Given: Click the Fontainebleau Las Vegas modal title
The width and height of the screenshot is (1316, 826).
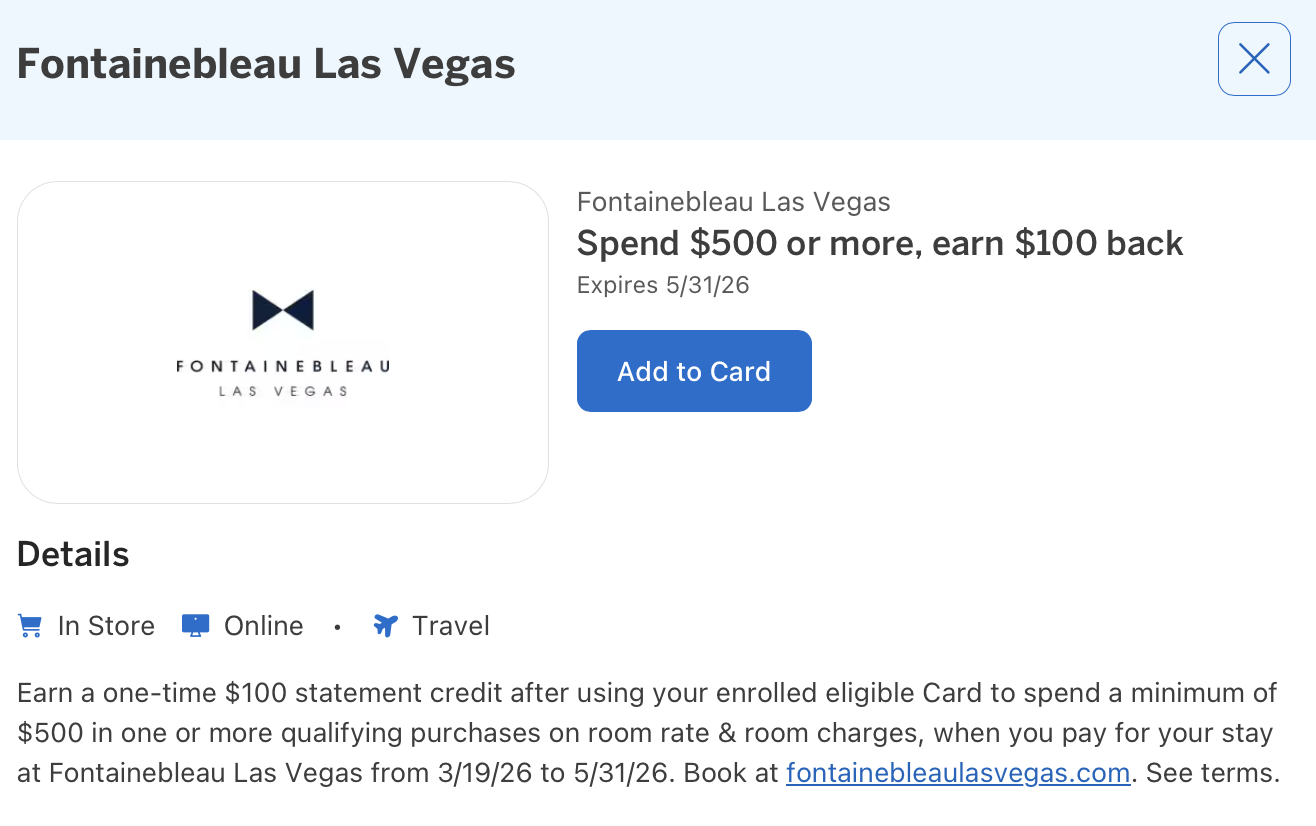Looking at the screenshot, I should [x=266, y=63].
